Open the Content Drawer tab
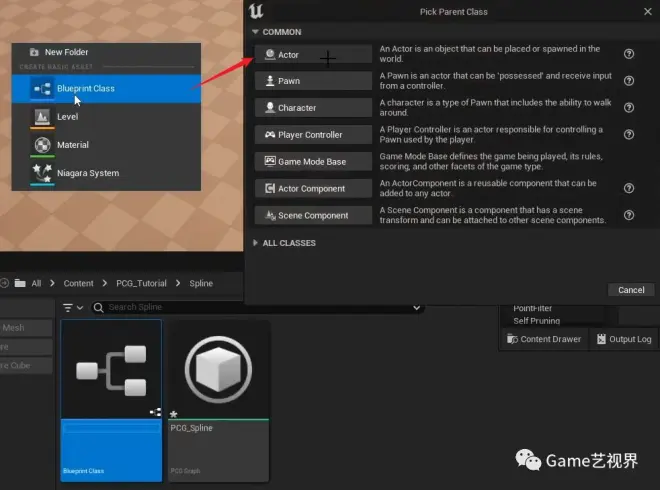 pos(543,339)
